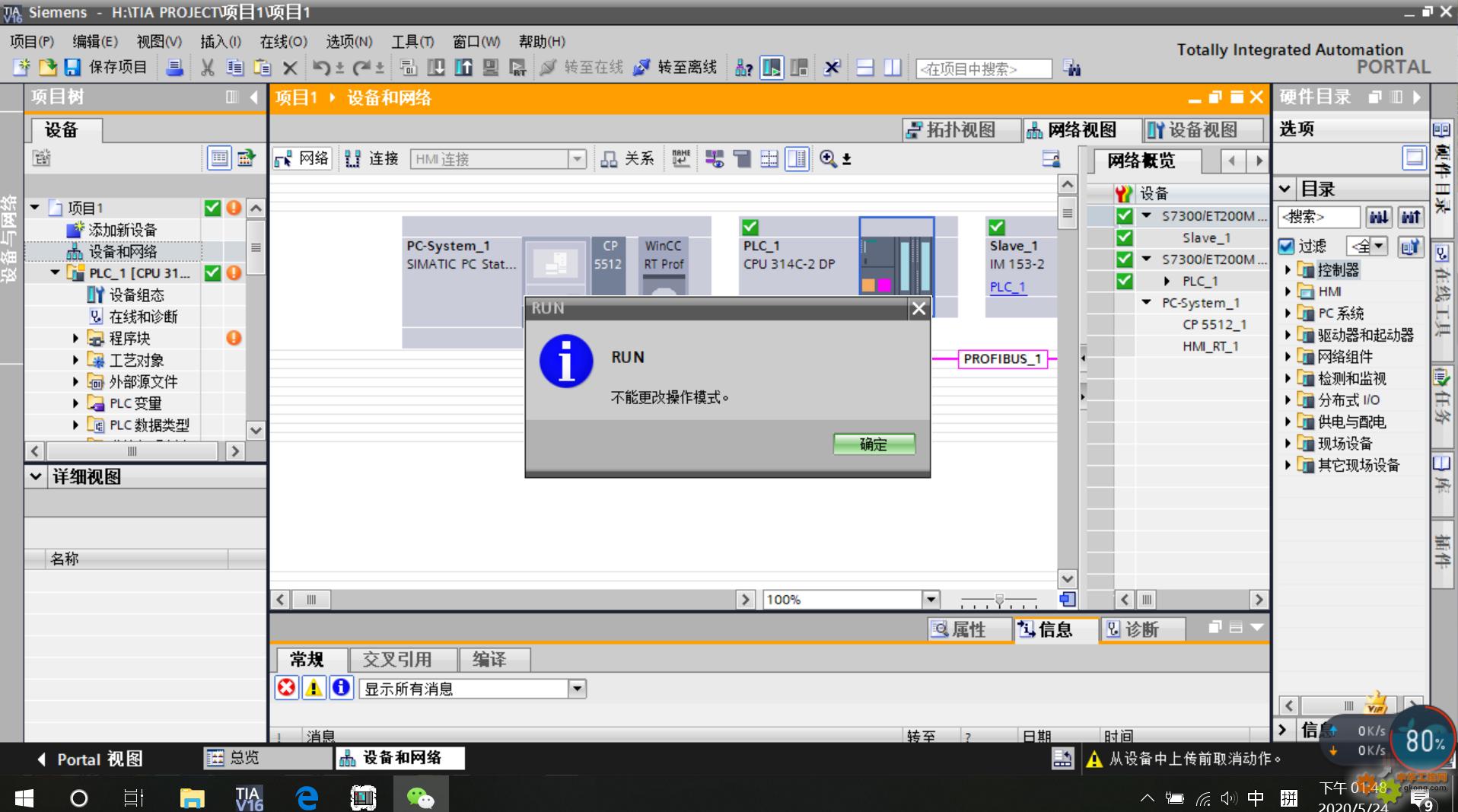The height and width of the screenshot is (812, 1458).
Task: Save project via floppy disk icon
Action: point(72,68)
